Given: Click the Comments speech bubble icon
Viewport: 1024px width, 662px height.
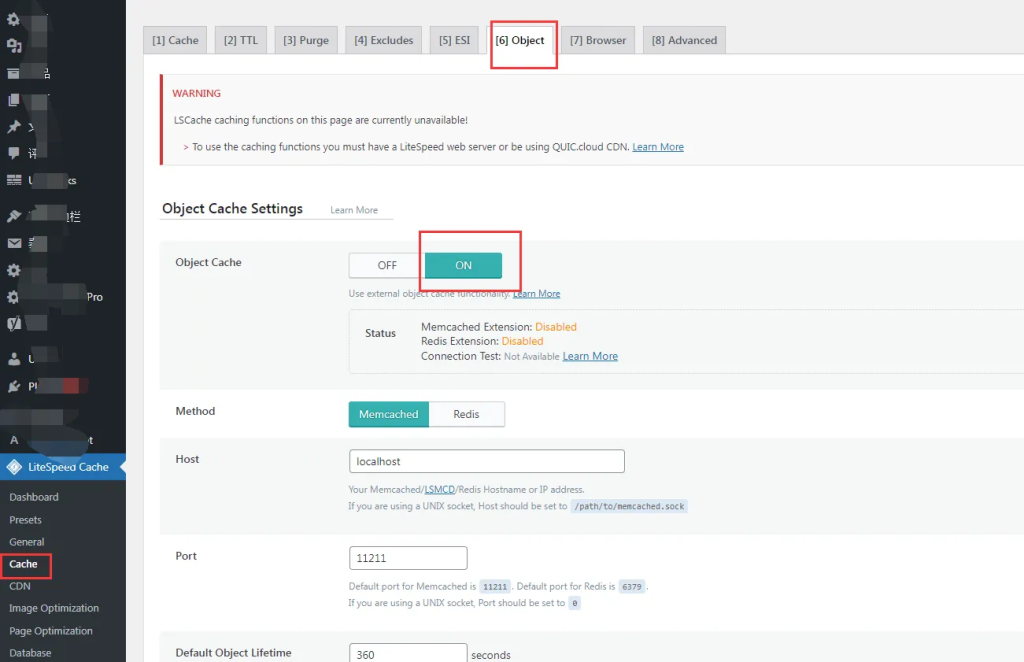Looking at the screenshot, I should (x=14, y=153).
